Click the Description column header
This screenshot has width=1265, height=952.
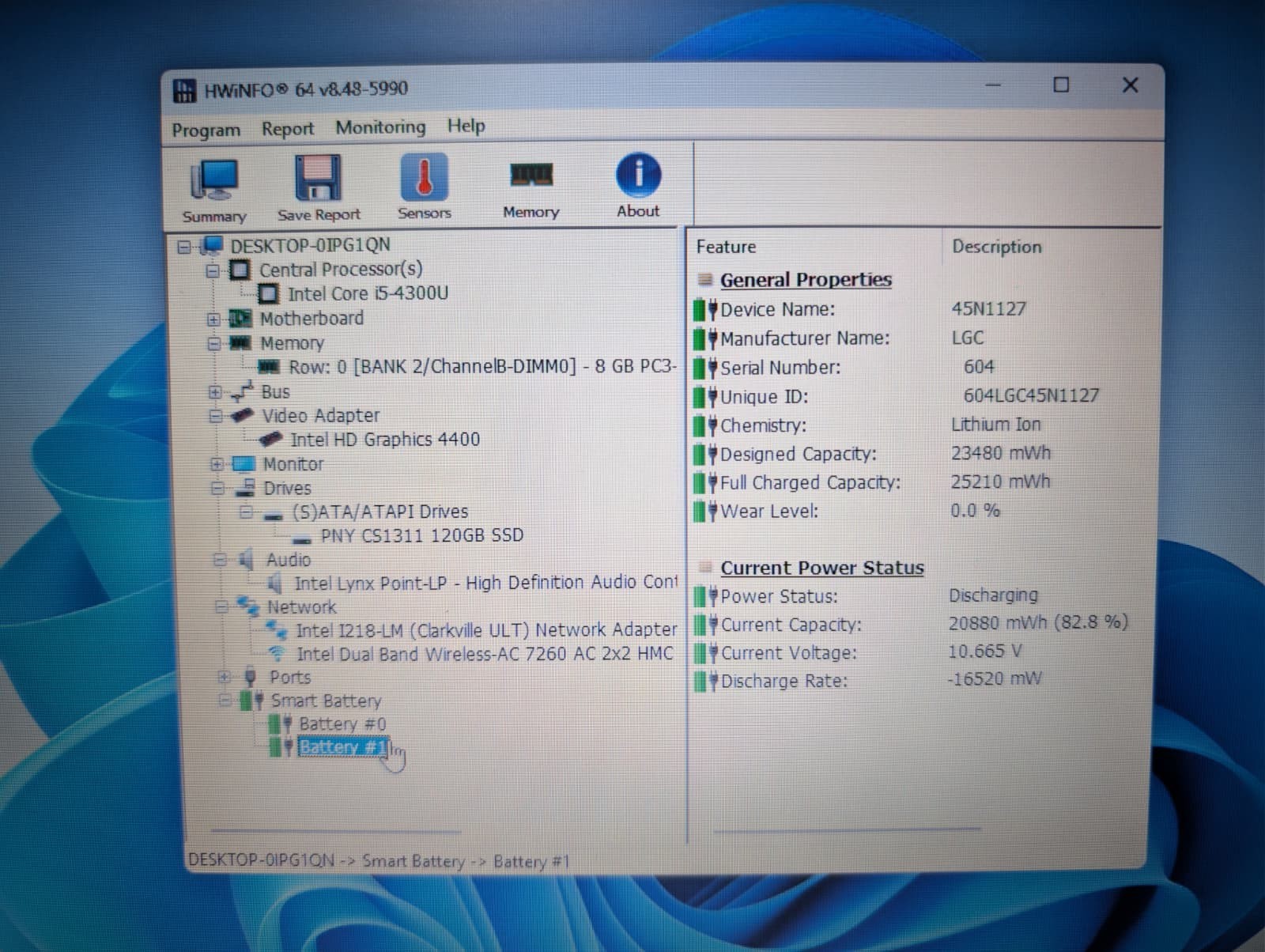click(x=997, y=247)
